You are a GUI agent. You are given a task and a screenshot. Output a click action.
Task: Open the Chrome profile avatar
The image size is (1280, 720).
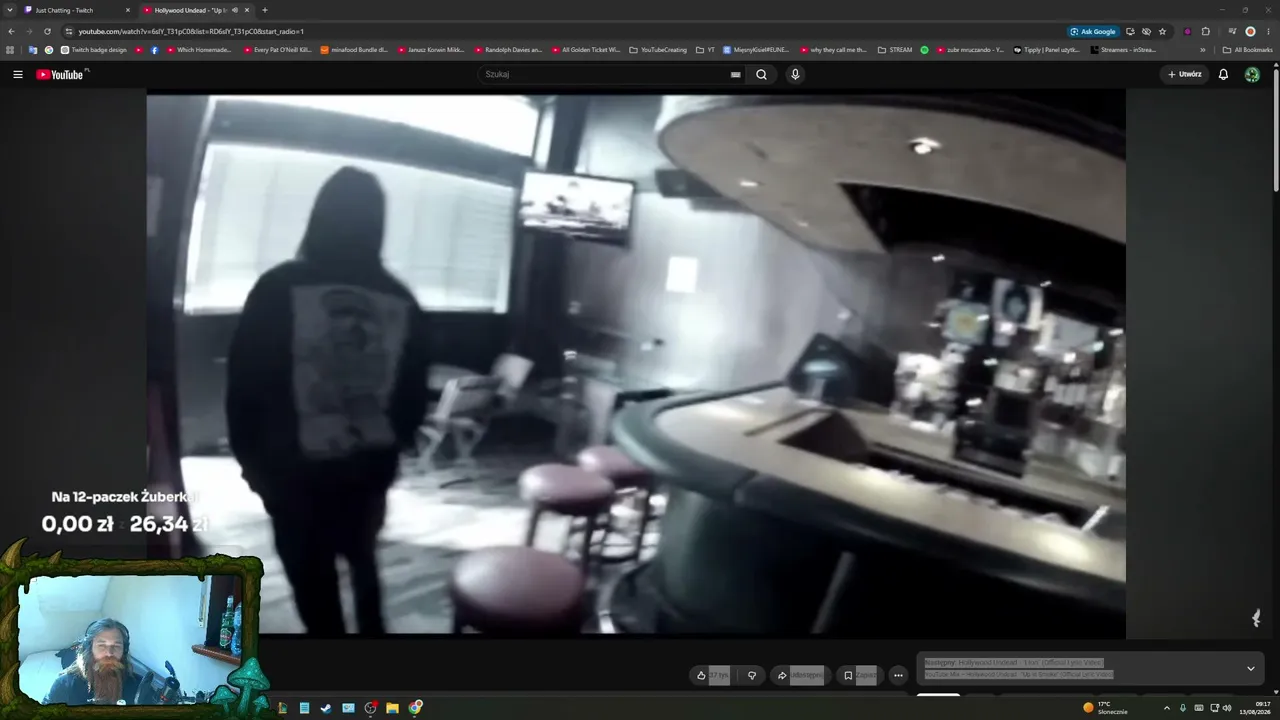1250,31
